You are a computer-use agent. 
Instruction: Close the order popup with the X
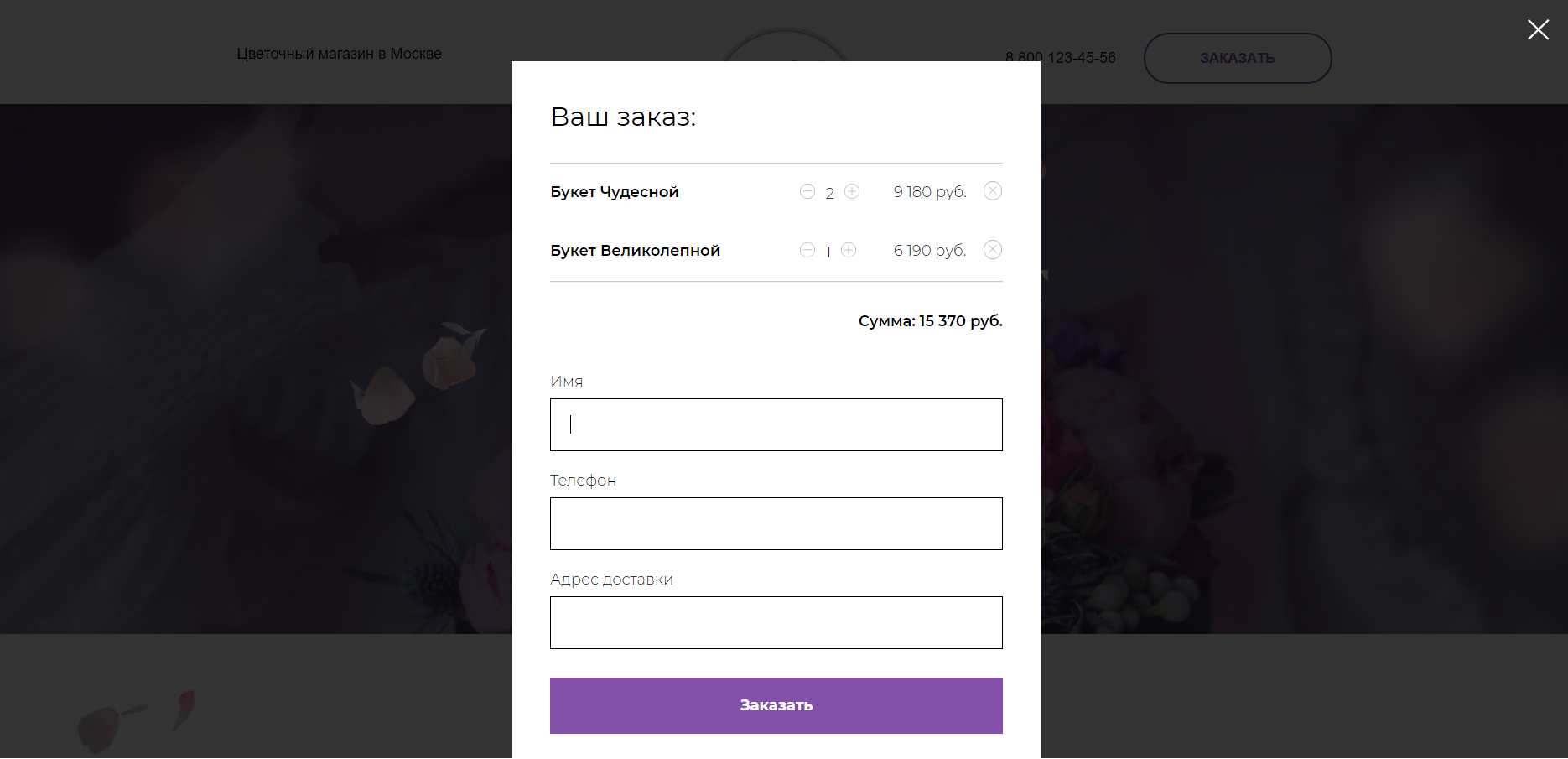1538,30
